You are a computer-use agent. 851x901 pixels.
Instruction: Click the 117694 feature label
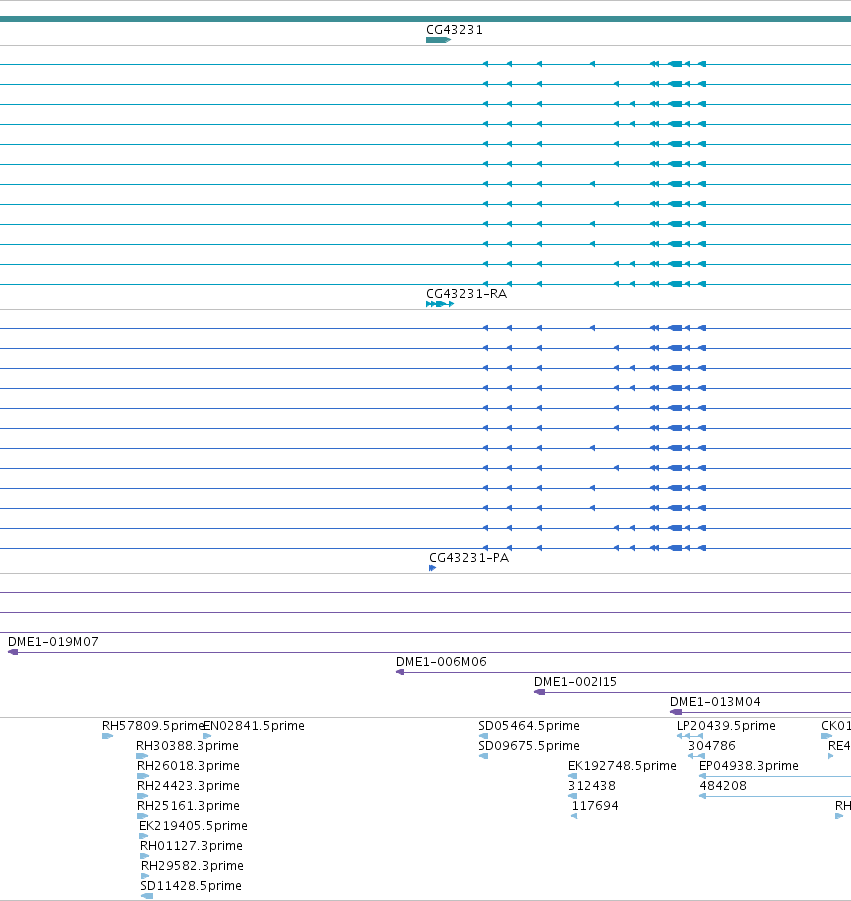(595, 806)
